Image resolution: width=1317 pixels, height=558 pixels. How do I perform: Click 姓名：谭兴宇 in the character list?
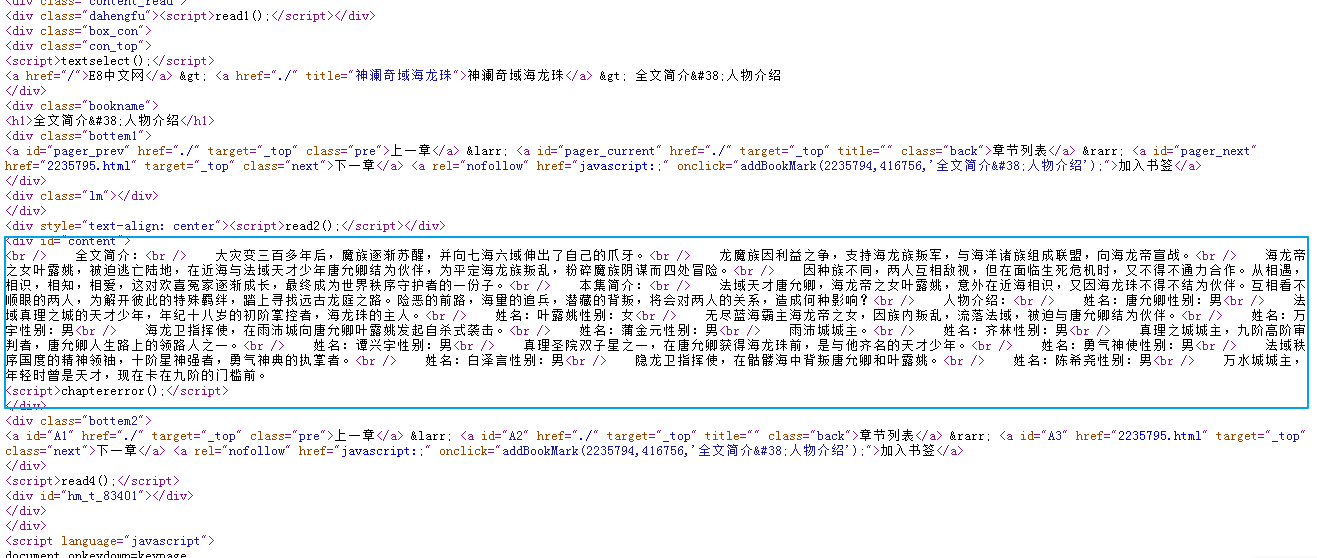[x=353, y=346]
